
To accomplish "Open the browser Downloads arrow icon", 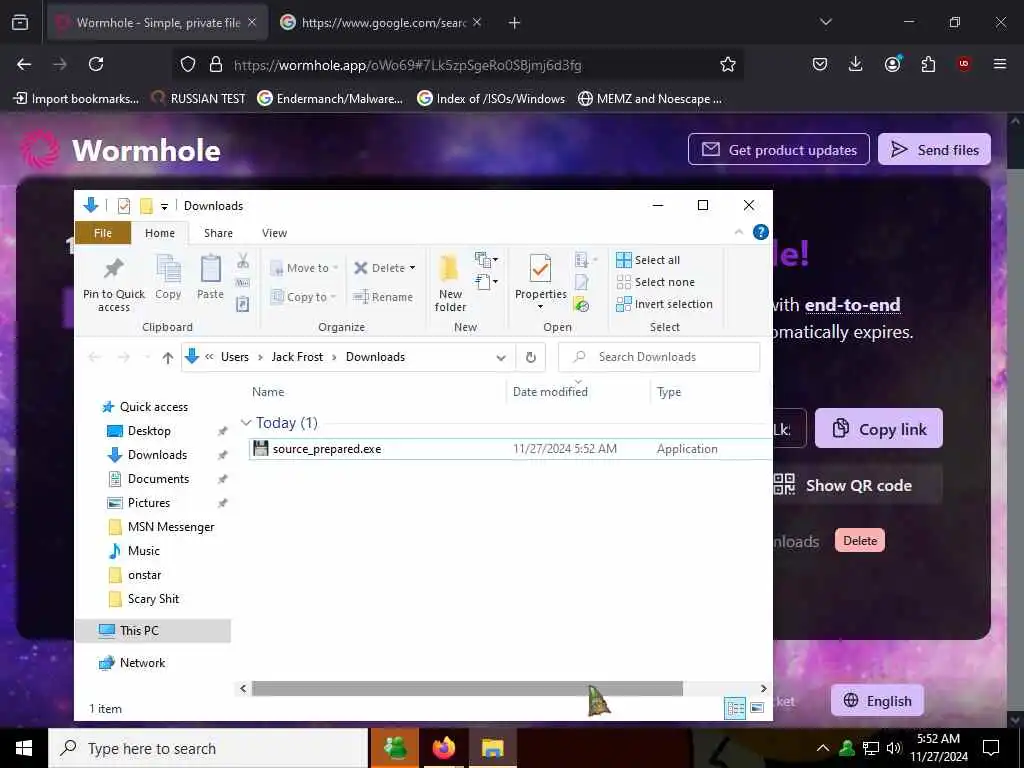I will tap(856, 64).
